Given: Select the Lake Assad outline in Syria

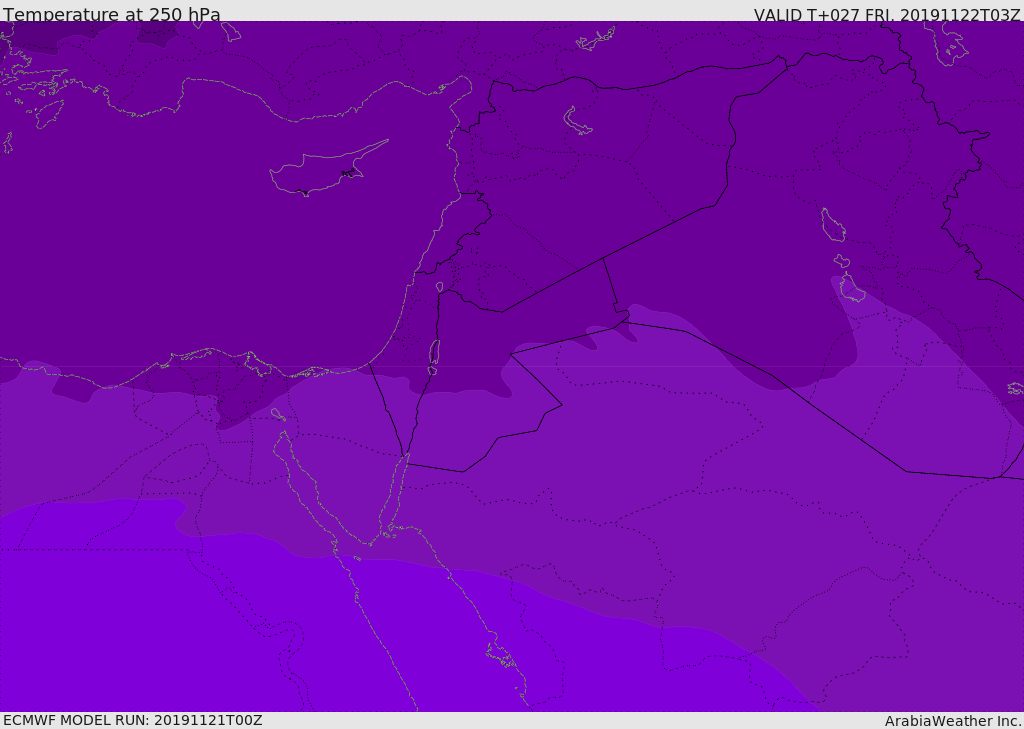Looking at the screenshot, I should click(578, 121).
